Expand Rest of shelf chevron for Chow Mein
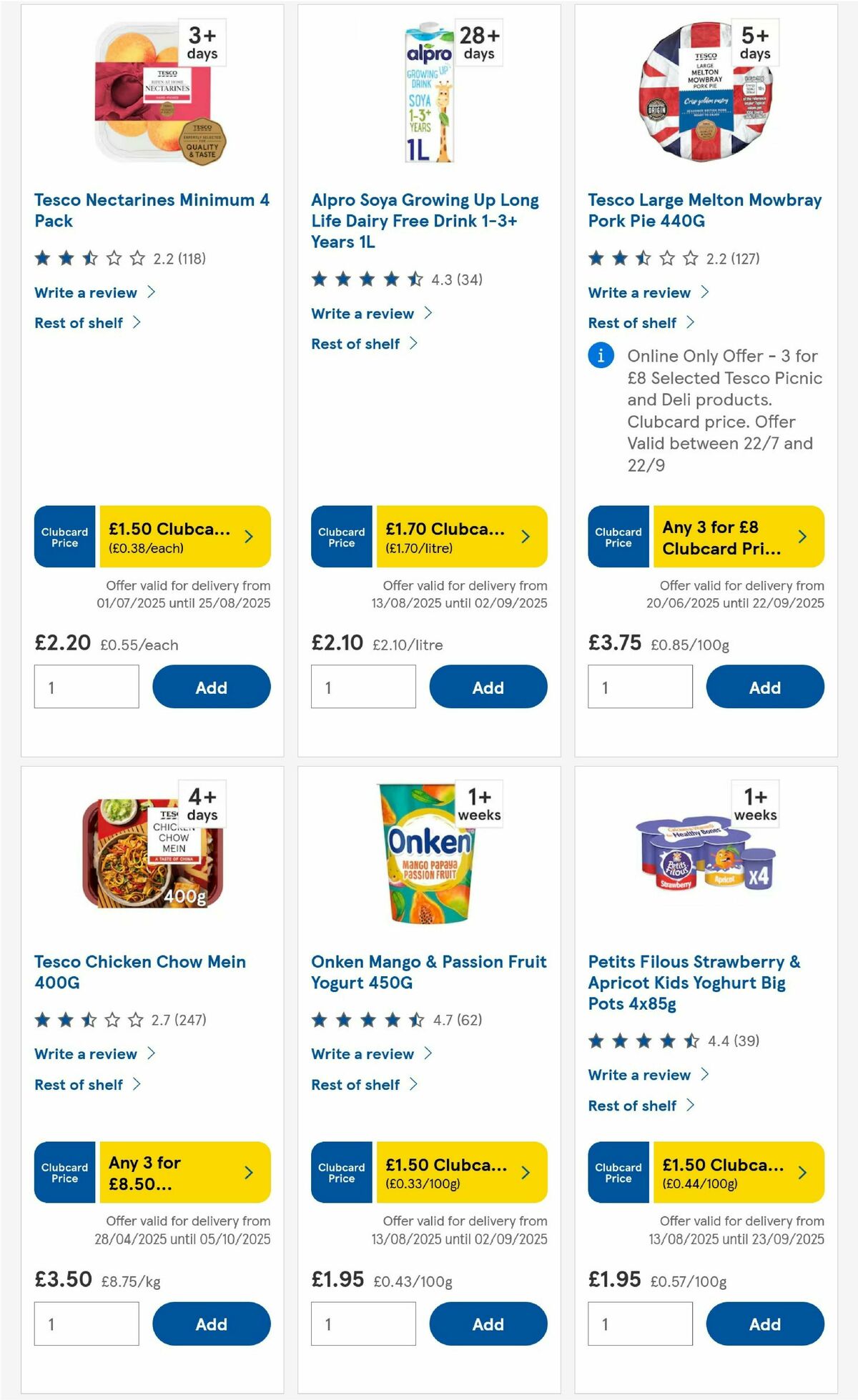The image size is (858, 1400). click(x=134, y=1084)
